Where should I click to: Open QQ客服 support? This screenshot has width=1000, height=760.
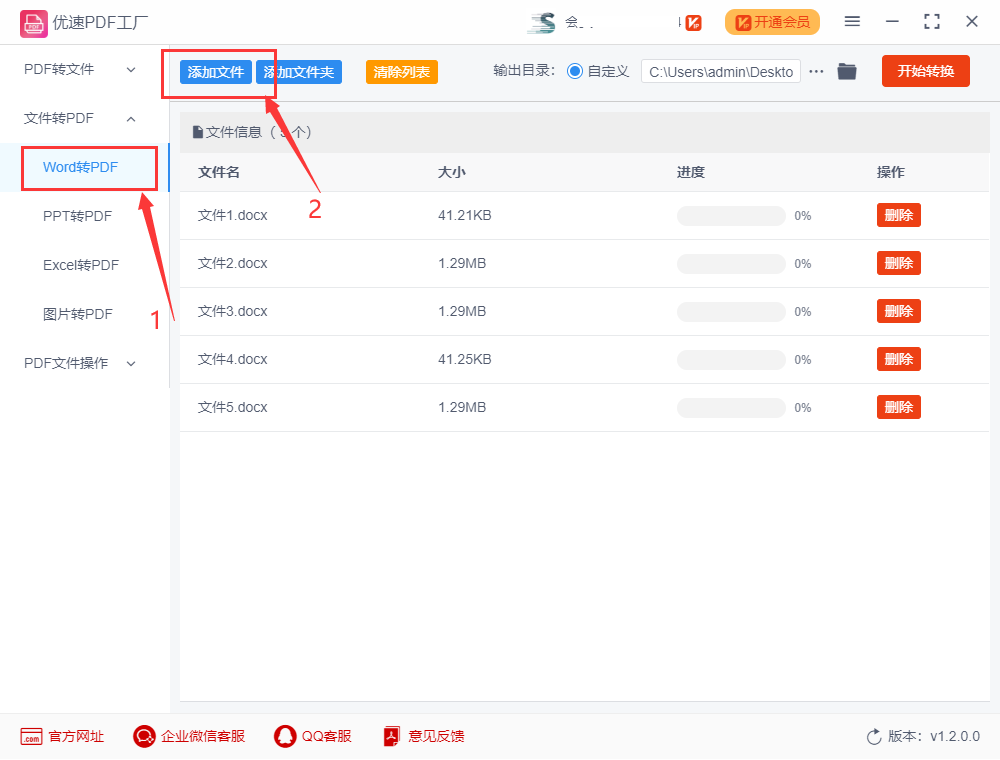(284, 736)
